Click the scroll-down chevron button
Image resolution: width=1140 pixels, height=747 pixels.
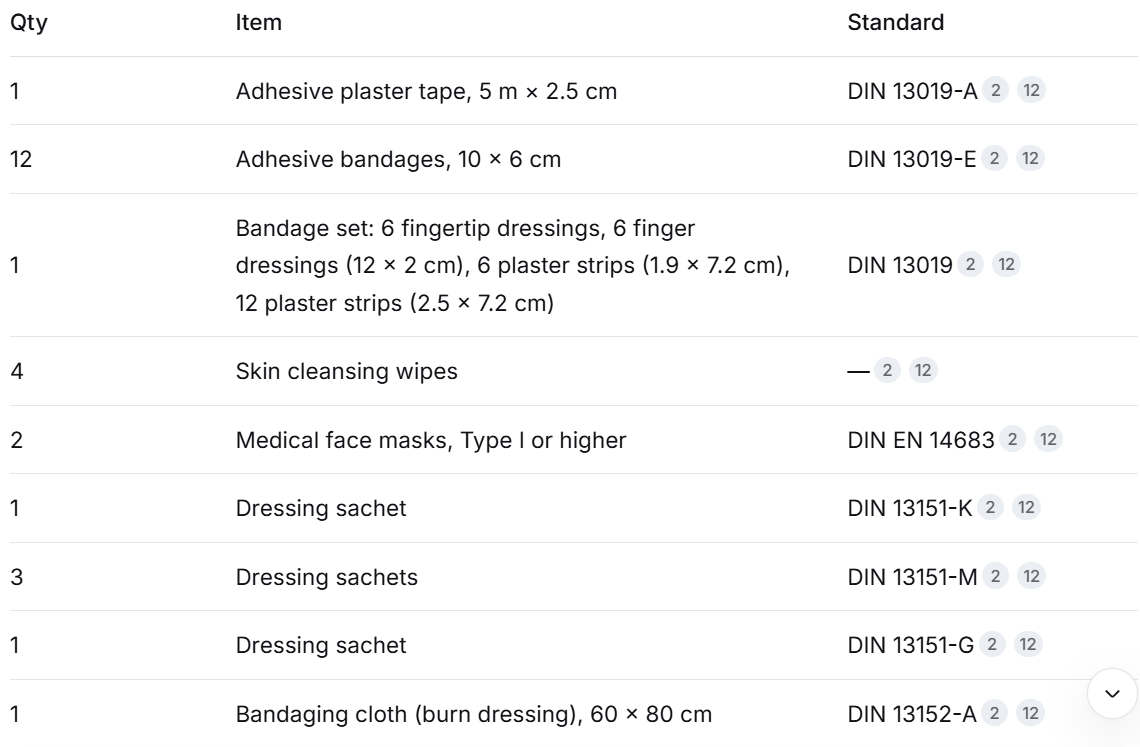(1112, 693)
